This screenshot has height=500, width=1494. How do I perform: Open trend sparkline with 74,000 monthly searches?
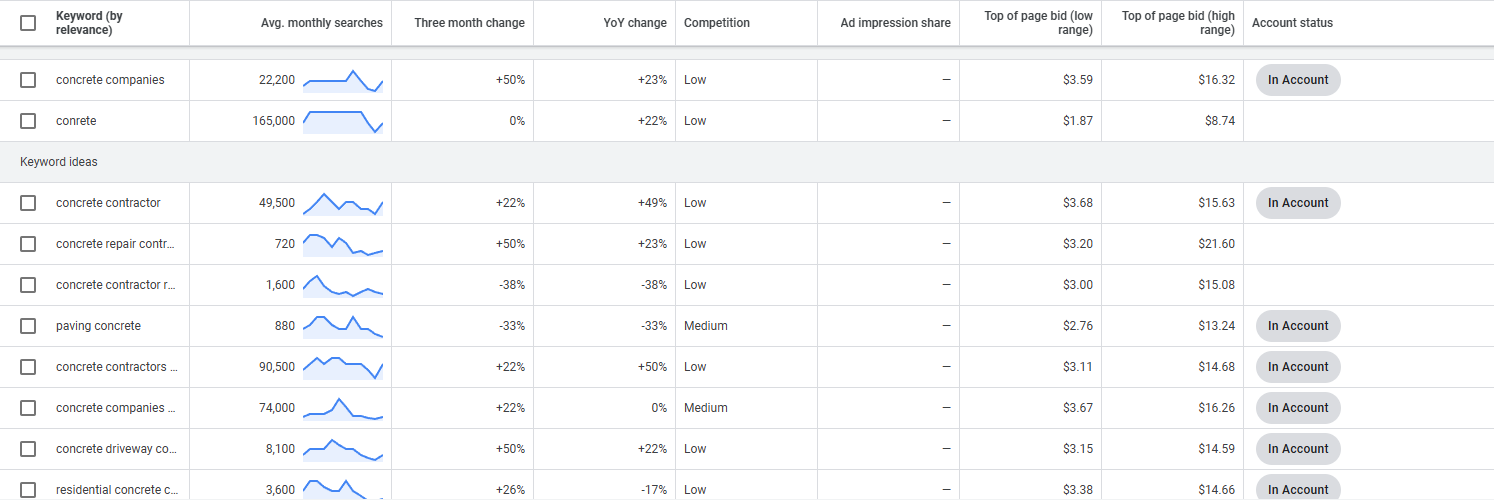[343, 408]
